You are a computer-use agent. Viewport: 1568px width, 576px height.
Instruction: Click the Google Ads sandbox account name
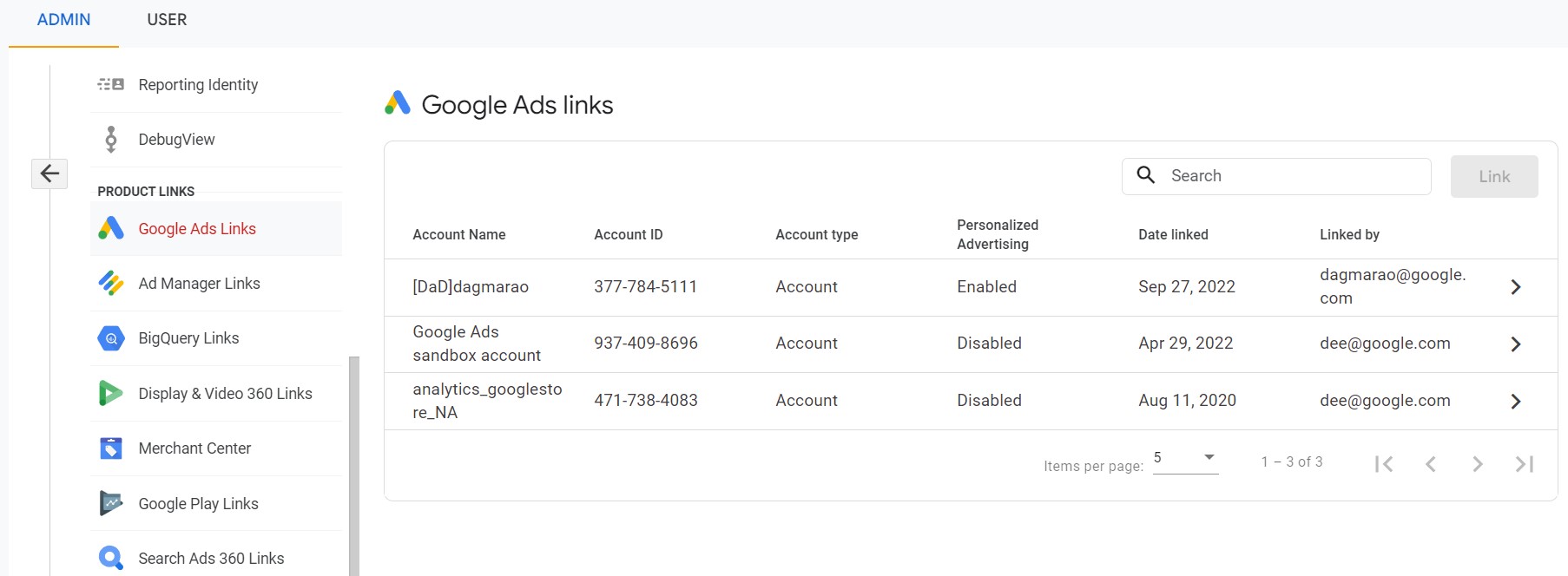click(x=477, y=344)
